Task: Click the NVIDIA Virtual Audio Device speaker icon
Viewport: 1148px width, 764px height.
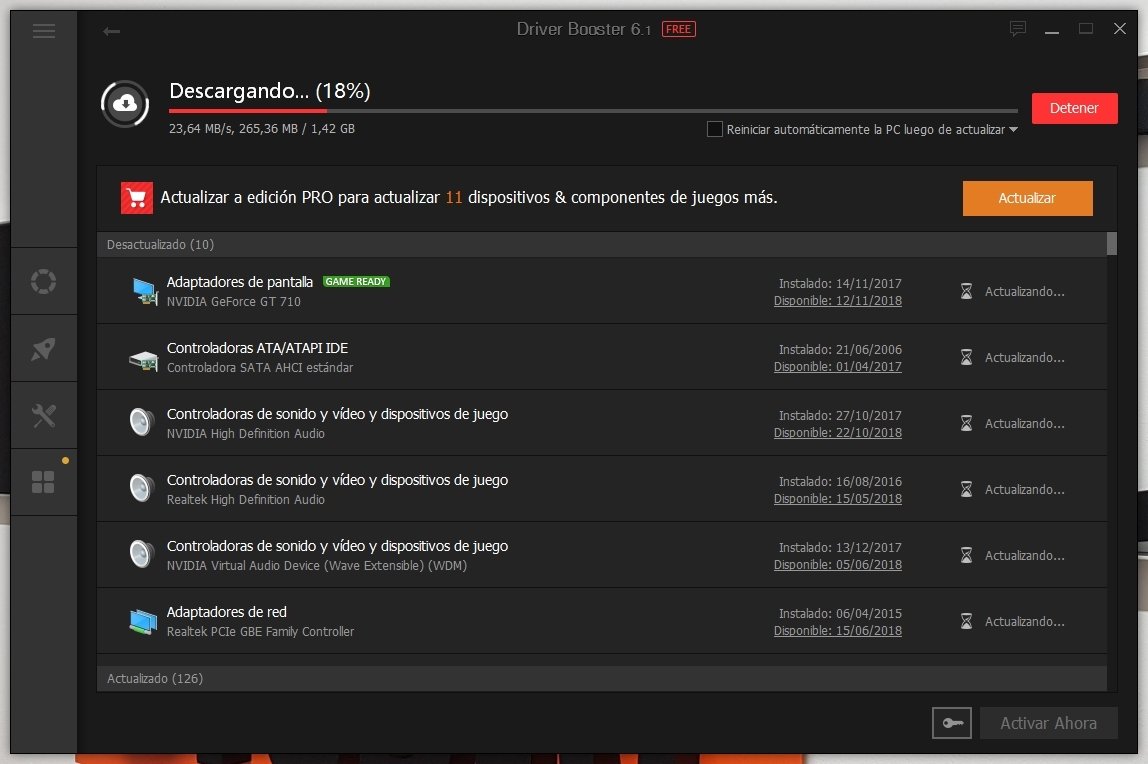Action: coord(142,554)
